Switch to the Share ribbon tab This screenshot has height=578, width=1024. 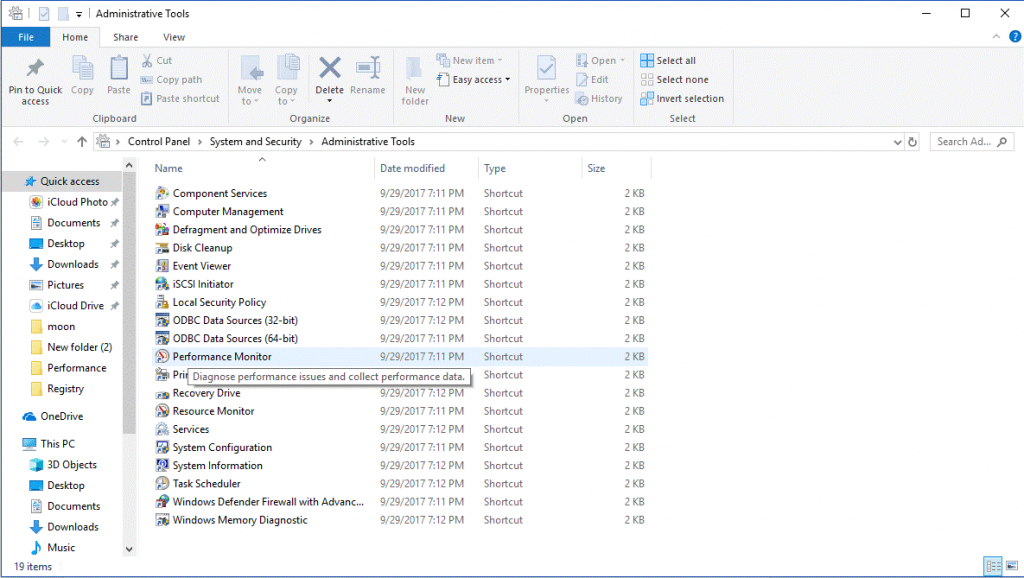pos(125,37)
